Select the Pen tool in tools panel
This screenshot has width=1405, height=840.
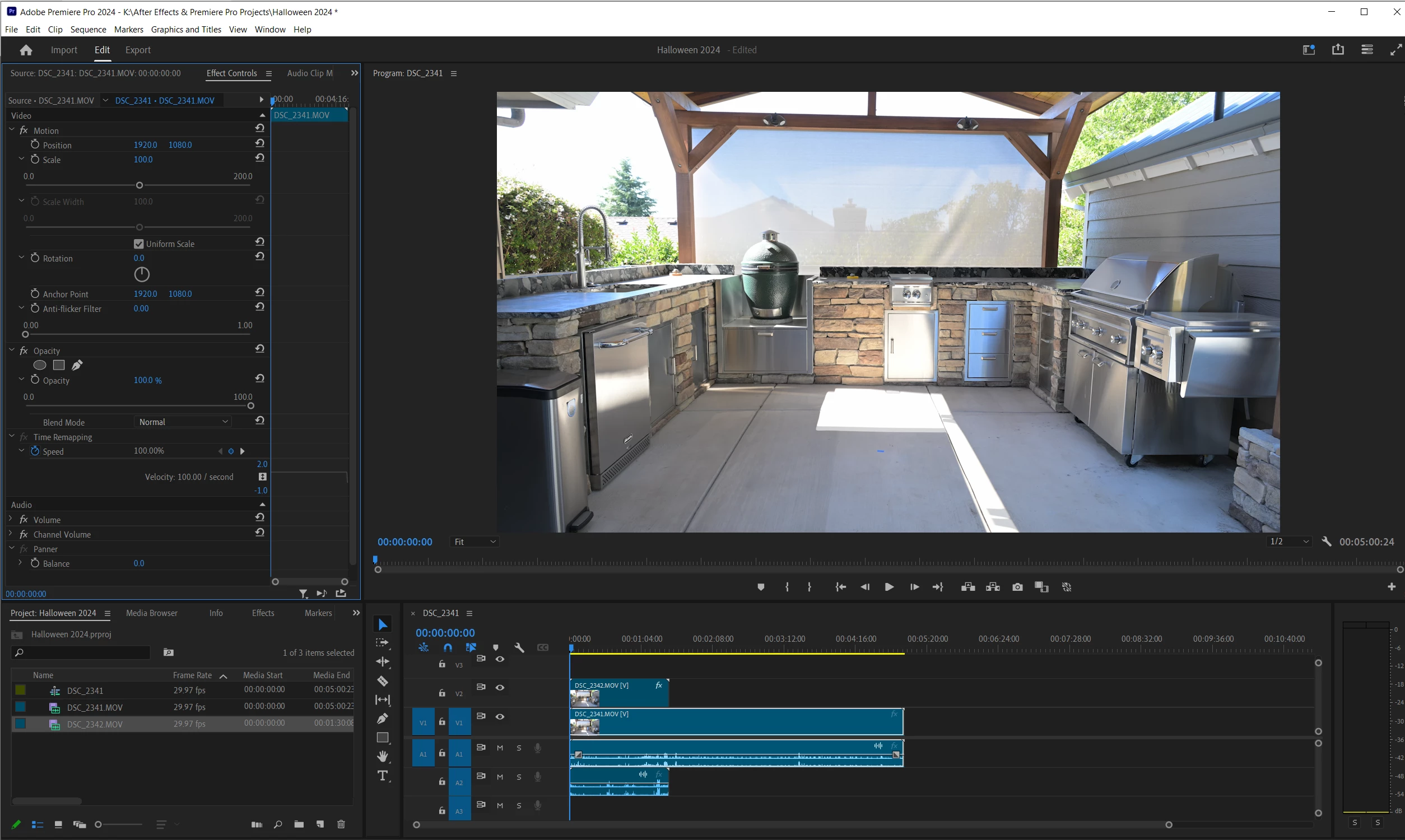coord(383,719)
